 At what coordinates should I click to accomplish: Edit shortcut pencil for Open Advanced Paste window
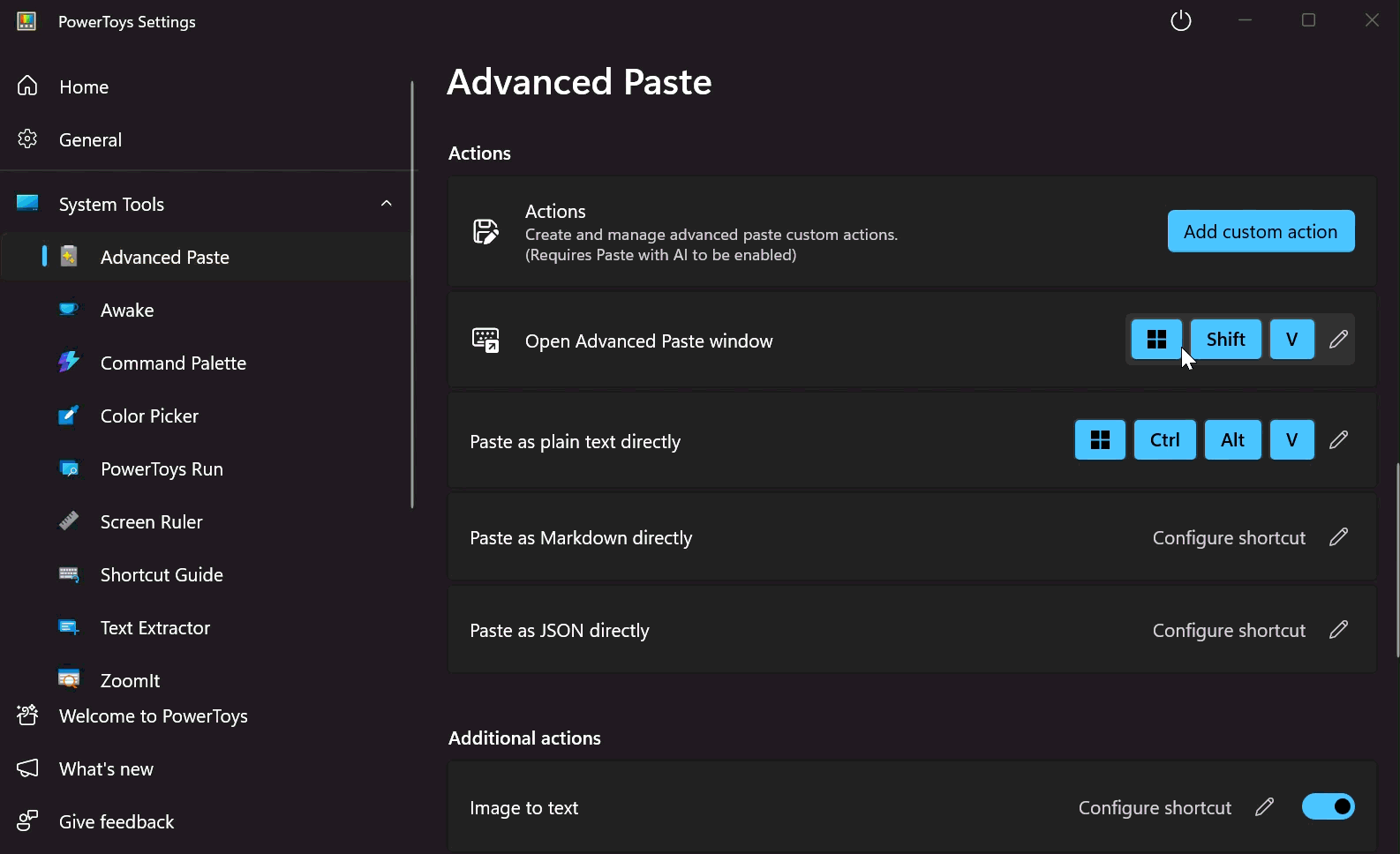coord(1338,339)
